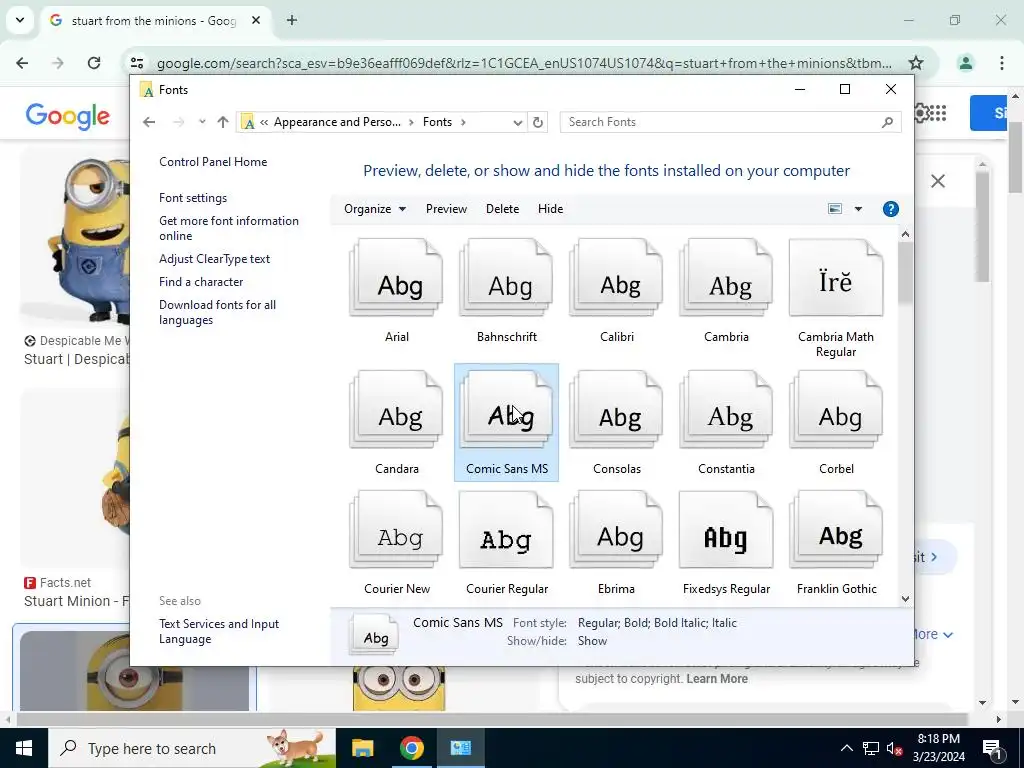This screenshot has height=768, width=1024.
Task: Click the Chrome icon in the taskbar
Action: [411, 748]
